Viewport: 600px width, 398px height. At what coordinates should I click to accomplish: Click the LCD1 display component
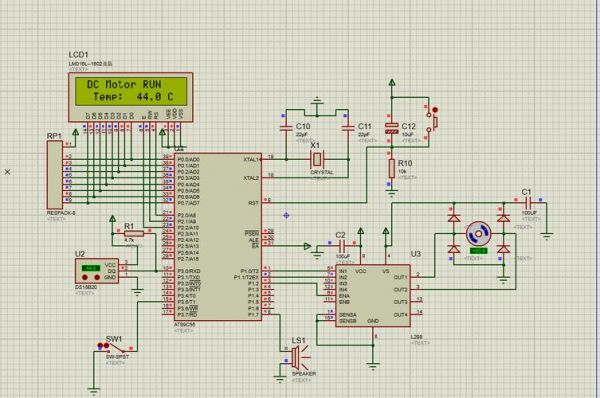130,97
